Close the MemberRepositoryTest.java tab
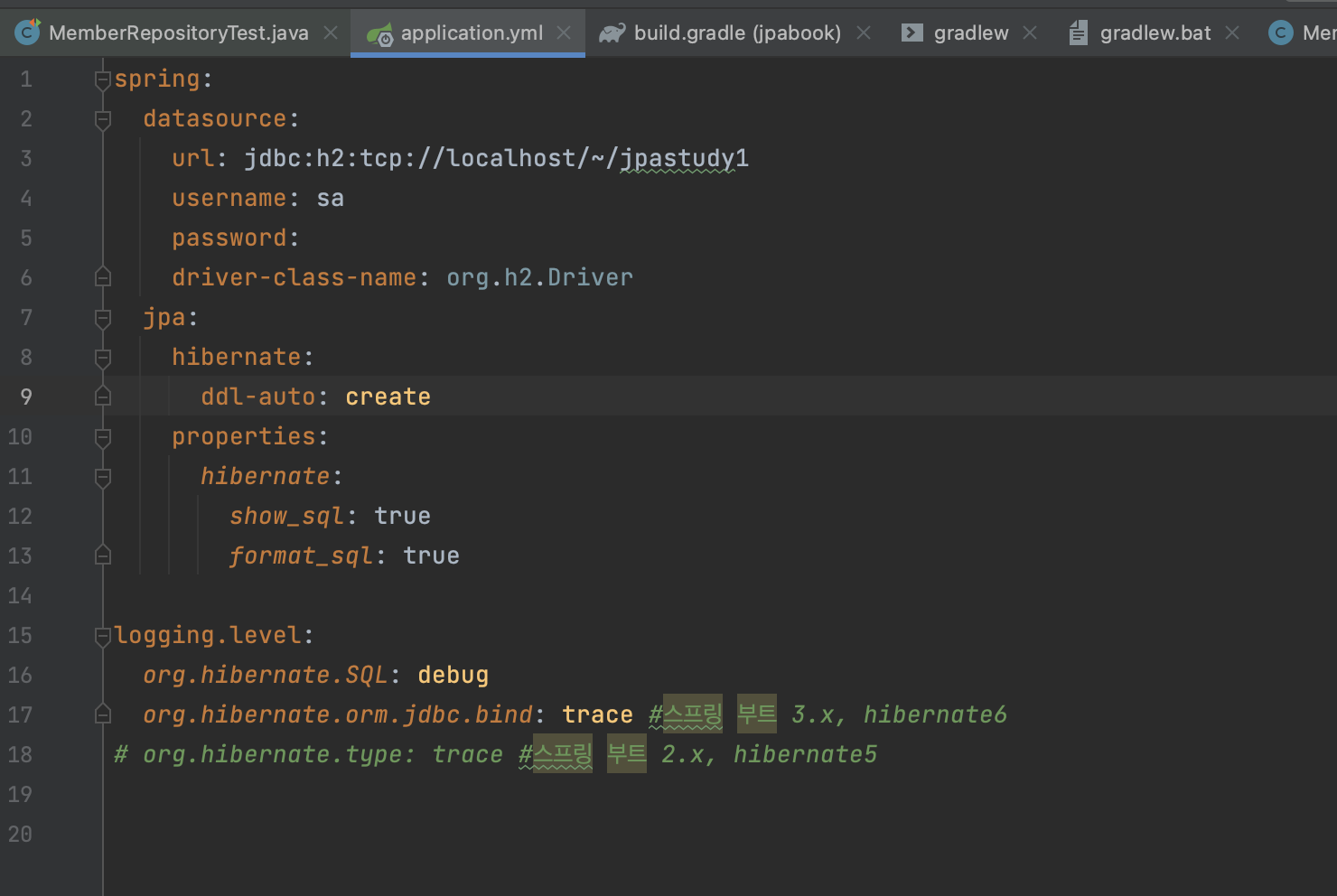The image size is (1337, 896). [331, 33]
